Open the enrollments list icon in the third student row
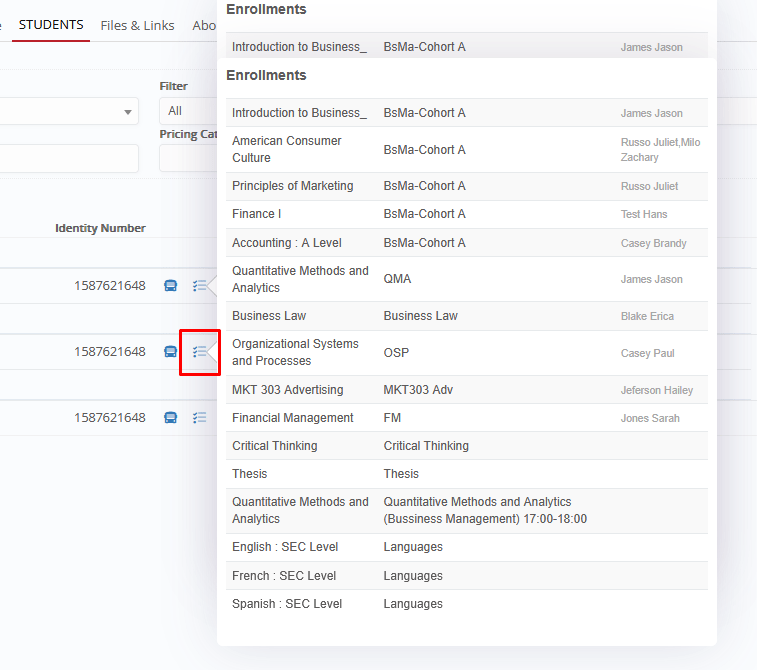The image size is (757, 670). pos(200,418)
